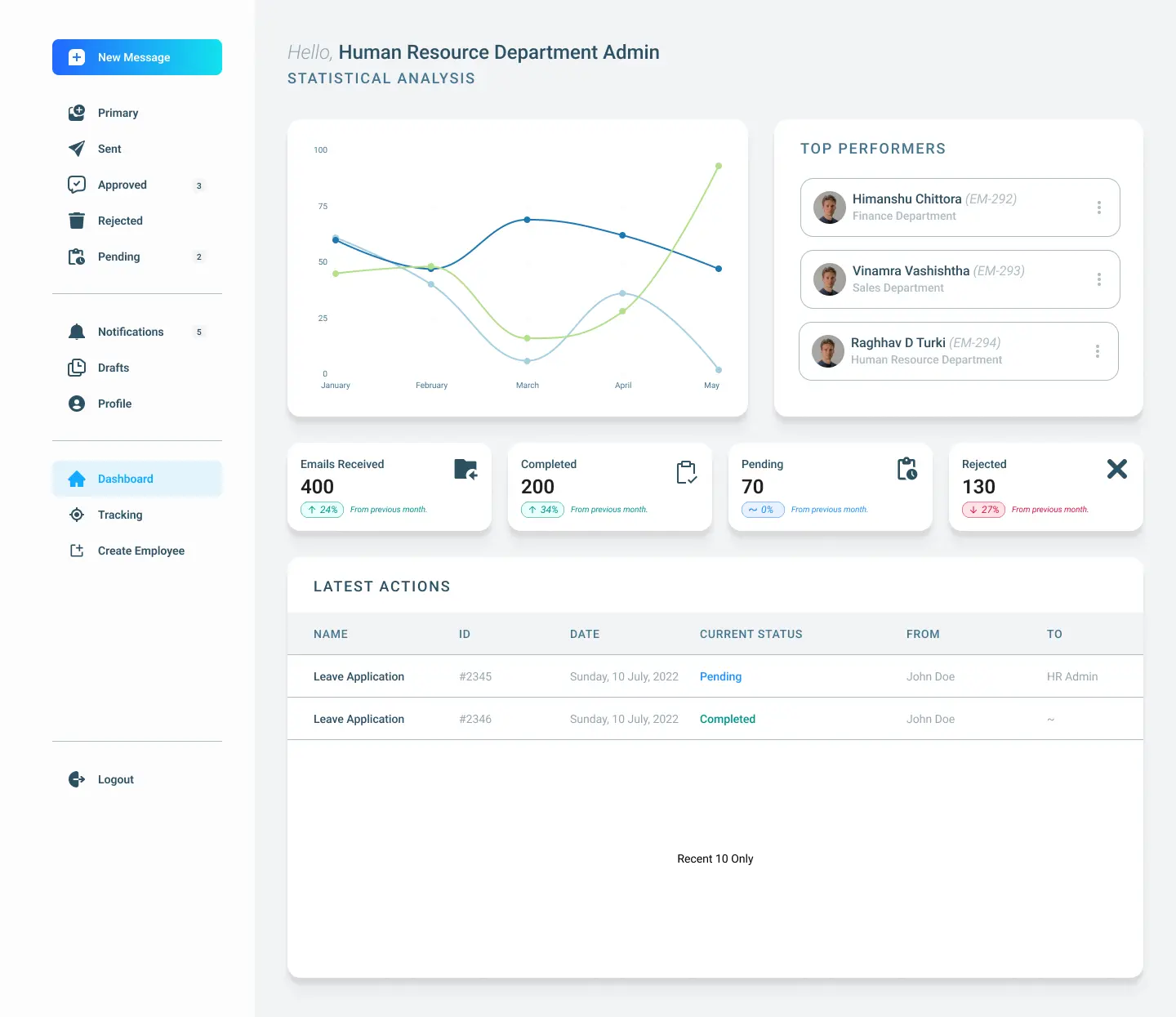This screenshot has width=1176, height=1017.
Task: Compose a New Message
Action: pyautogui.click(x=137, y=57)
